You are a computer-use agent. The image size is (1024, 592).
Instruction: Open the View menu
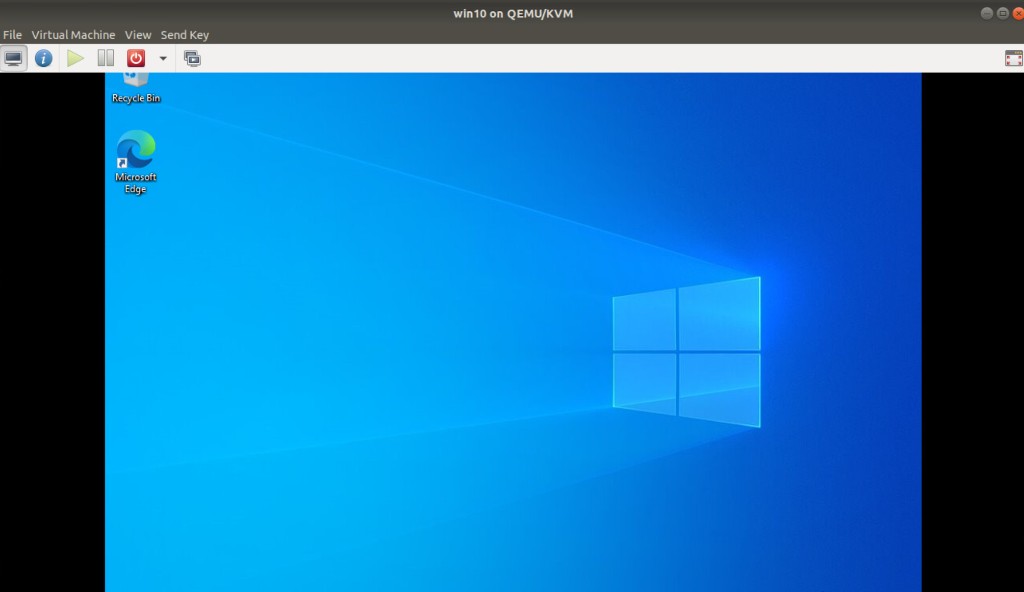tap(138, 35)
